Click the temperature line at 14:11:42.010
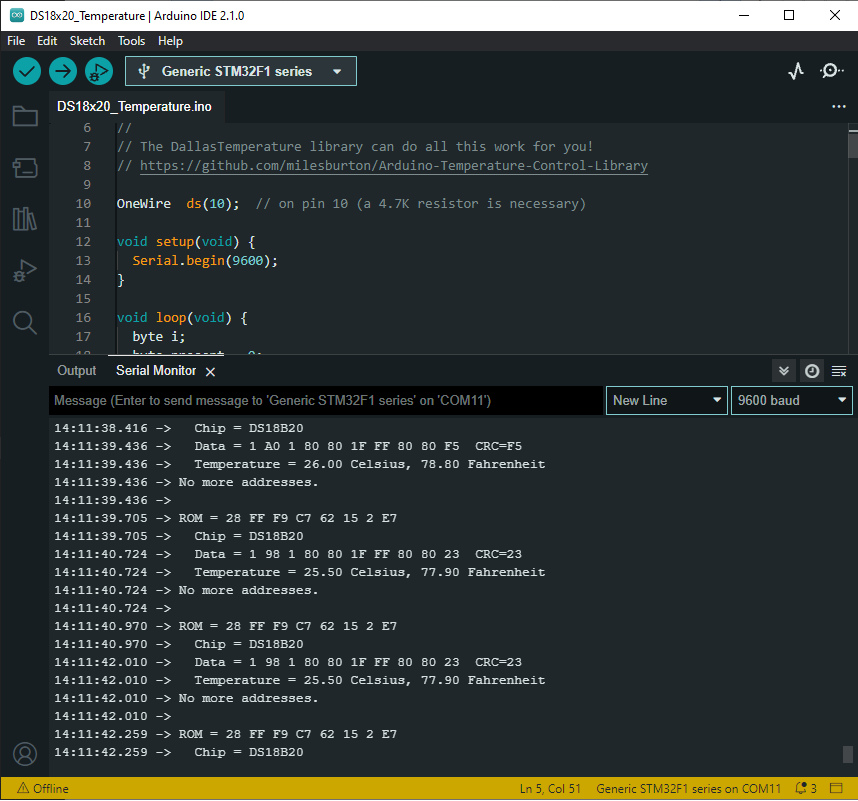This screenshot has height=801, width=858. click(299, 680)
